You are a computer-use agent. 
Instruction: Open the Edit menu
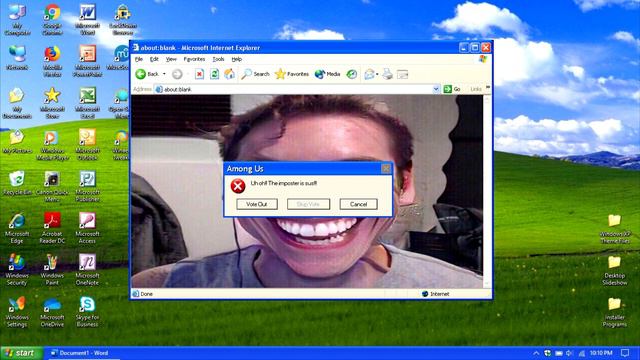pos(154,59)
